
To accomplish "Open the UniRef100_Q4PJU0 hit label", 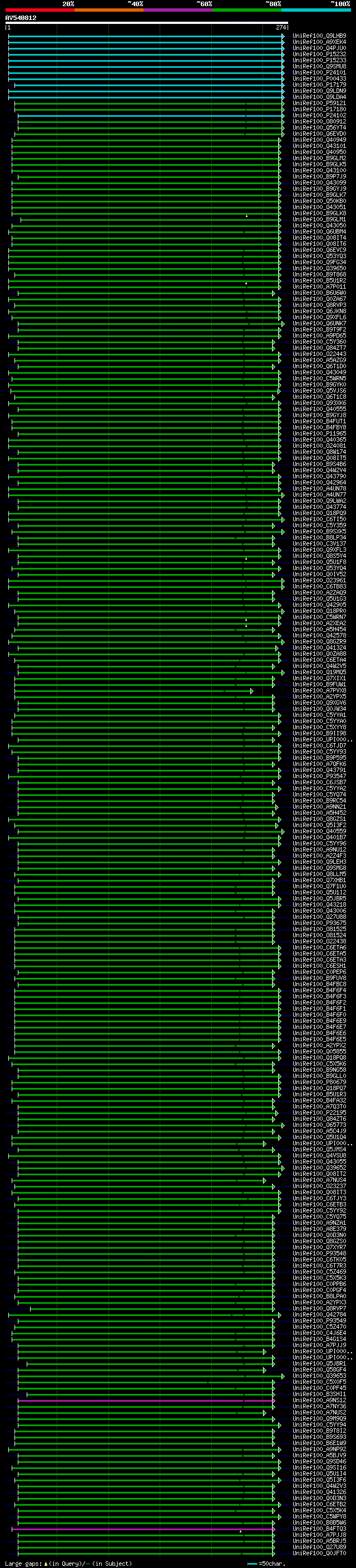I will 319,48.
